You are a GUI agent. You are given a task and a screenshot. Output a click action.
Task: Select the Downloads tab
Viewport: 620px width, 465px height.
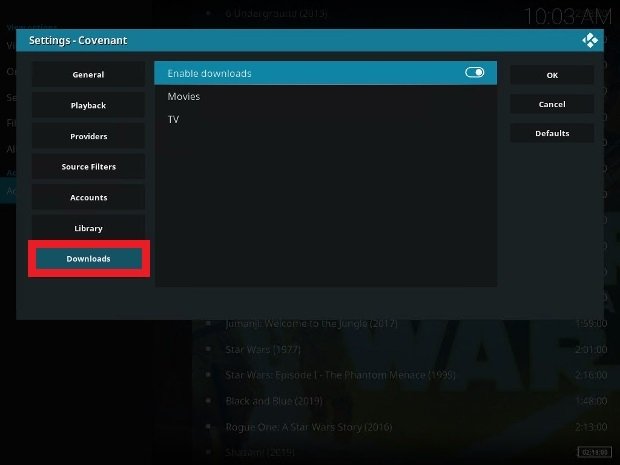[x=89, y=259]
